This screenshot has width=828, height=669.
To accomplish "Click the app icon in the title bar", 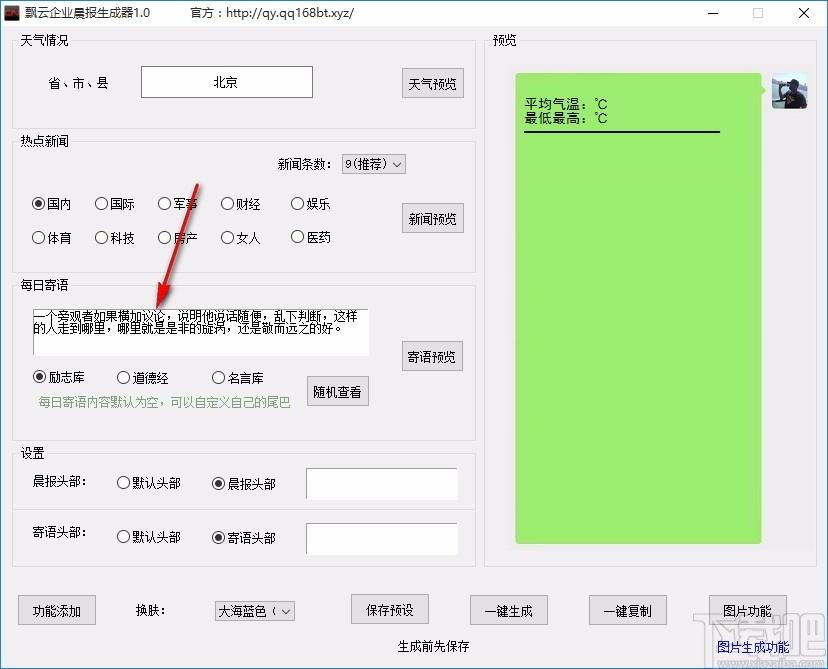I will (12, 13).
